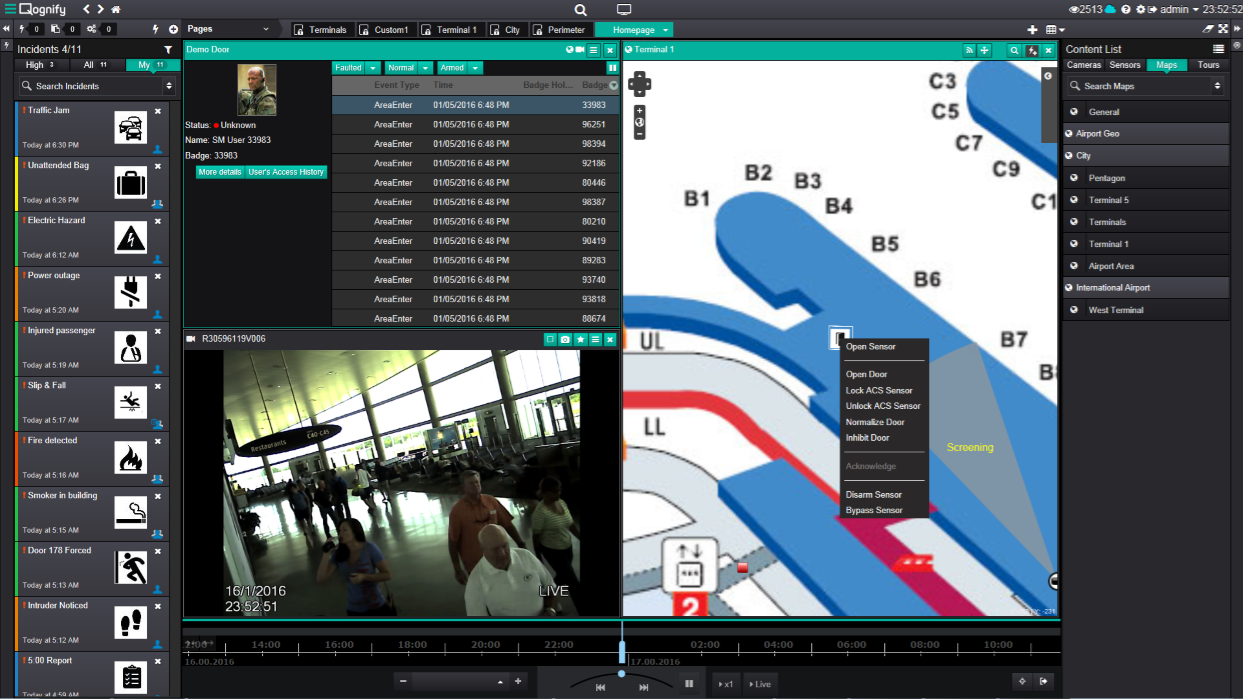Click the star favorite icon on the camera tile
This screenshot has width=1243, height=699.
coord(580,340)
